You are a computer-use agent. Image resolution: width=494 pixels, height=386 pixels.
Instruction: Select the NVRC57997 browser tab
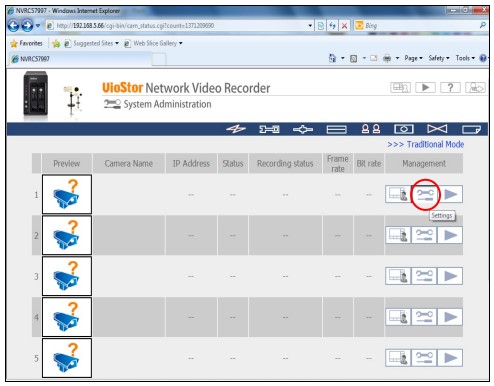click(80, 59)
